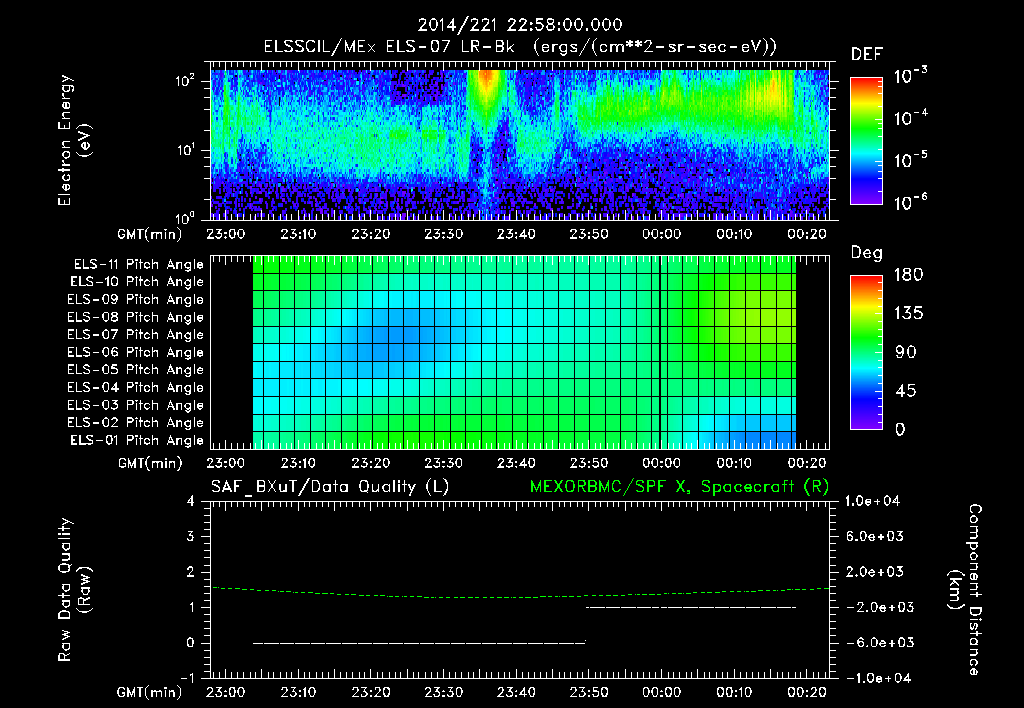Click the 1.0e+04 right axis value

pos(872,502)
